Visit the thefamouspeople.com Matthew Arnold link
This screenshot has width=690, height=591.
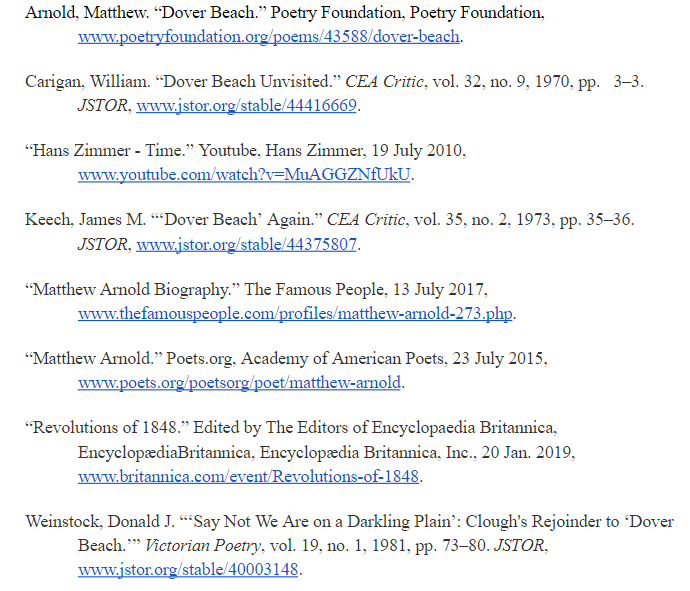(295, 313)
